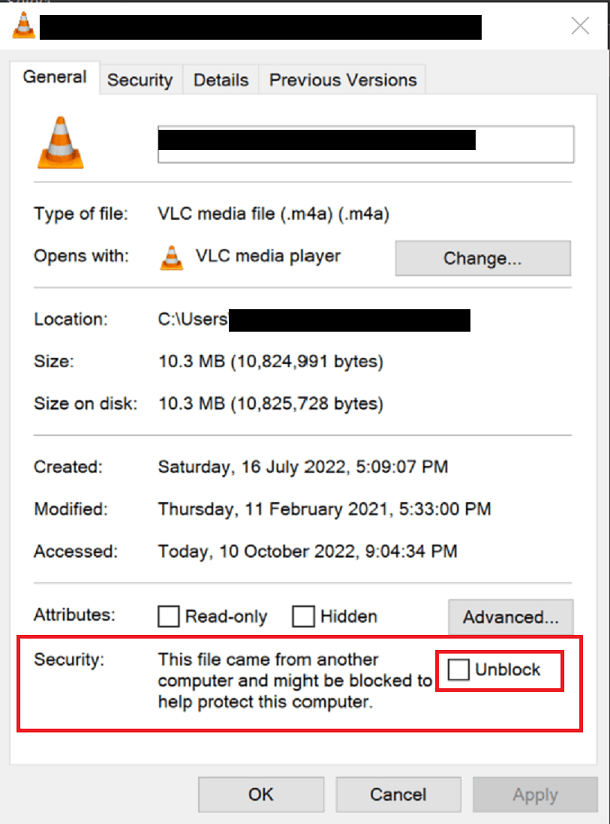Show the Previous Versions tab

[x=343, y=80]
